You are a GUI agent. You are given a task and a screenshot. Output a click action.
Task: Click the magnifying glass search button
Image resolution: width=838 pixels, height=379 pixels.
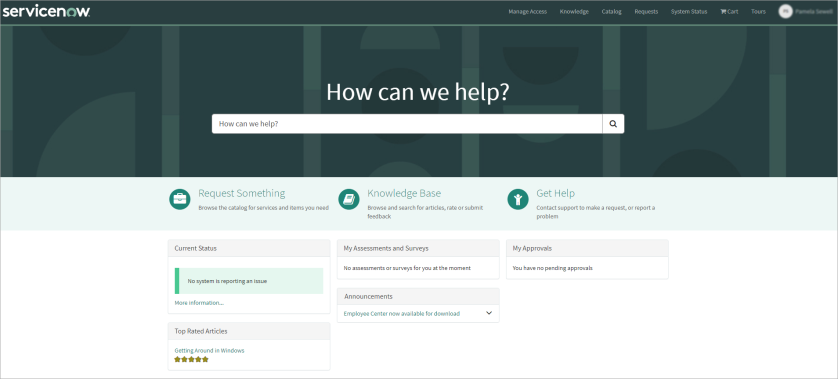[x=613, y=123]
